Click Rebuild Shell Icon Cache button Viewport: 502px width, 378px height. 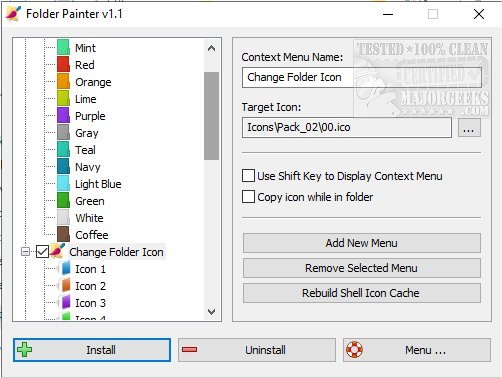point(362,293)
